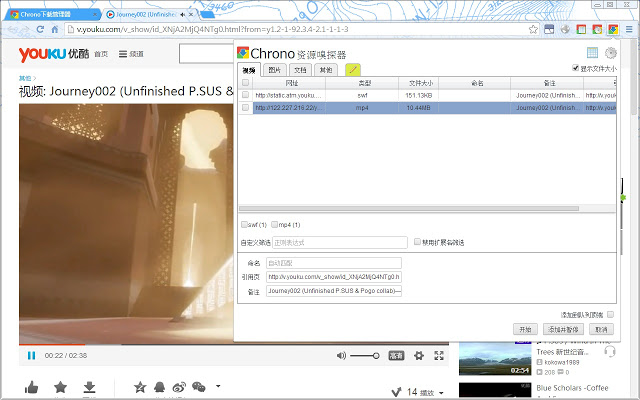
Task: Favorite the video with the star icon
Action: [x=60, y=387]
